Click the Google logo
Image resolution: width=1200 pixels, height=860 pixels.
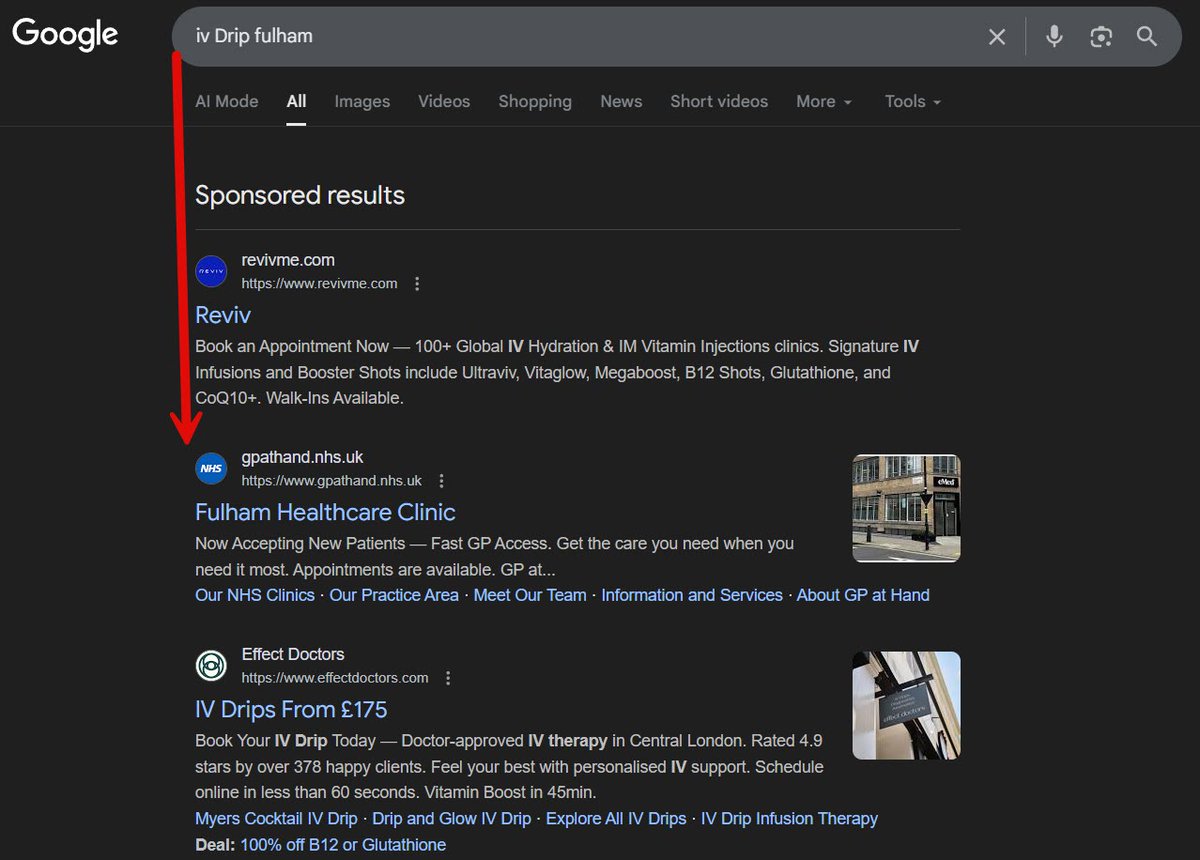coord(65,35)
